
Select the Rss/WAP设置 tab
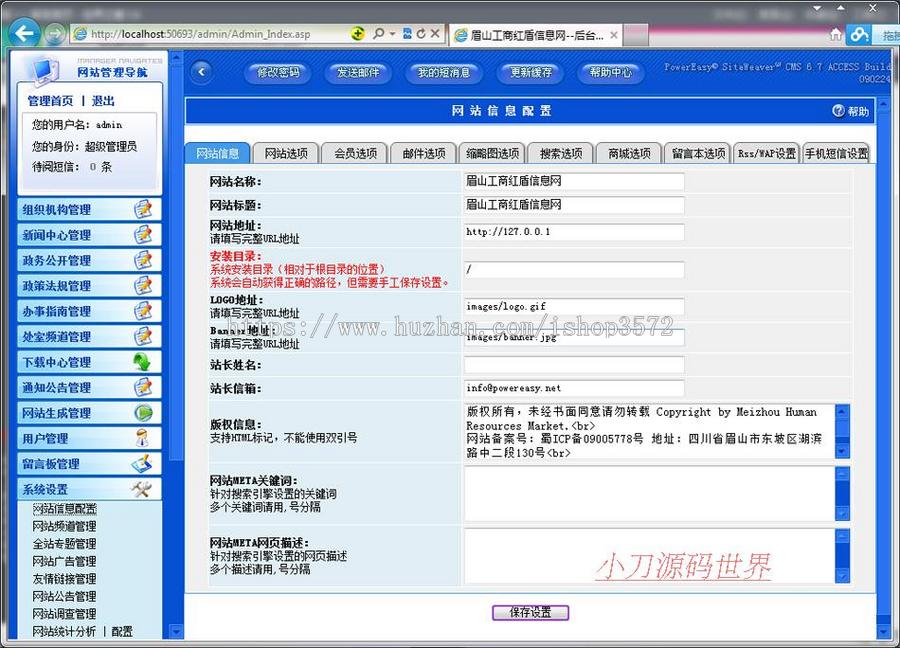(x=765, y=153)
